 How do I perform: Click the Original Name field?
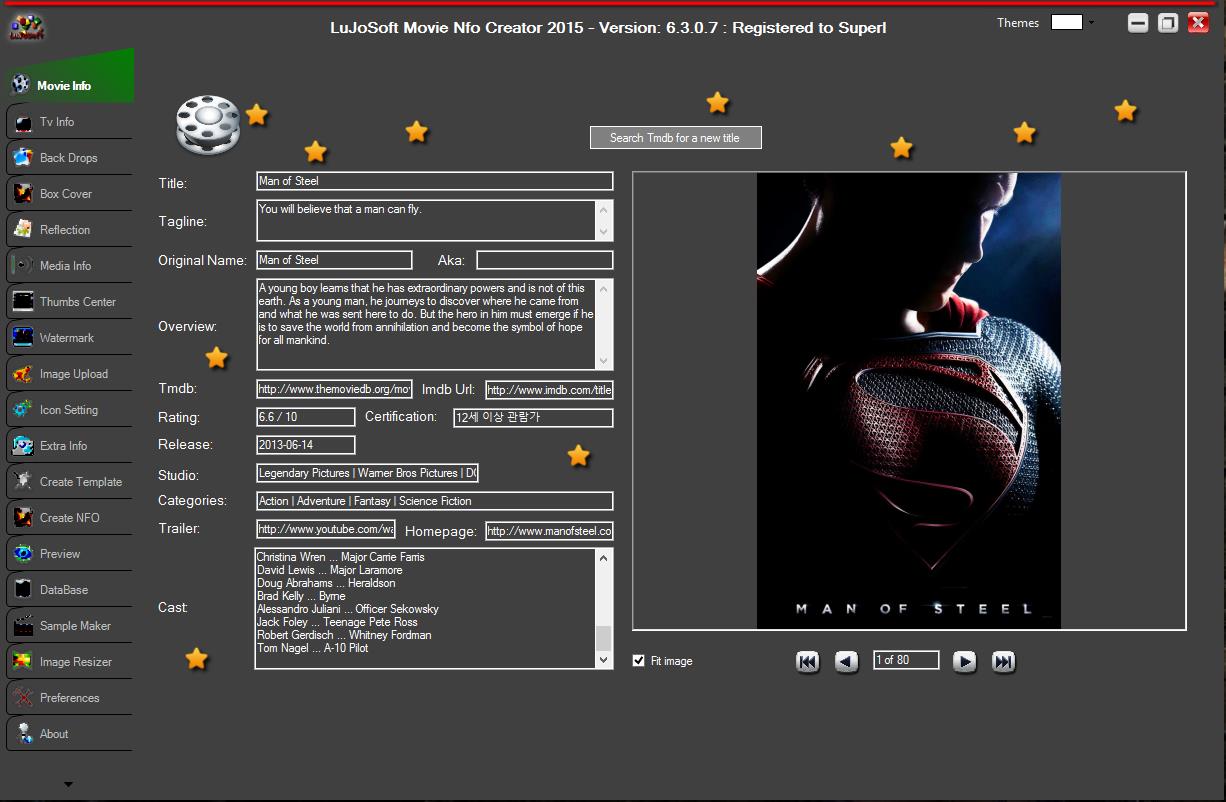(334, 260)
